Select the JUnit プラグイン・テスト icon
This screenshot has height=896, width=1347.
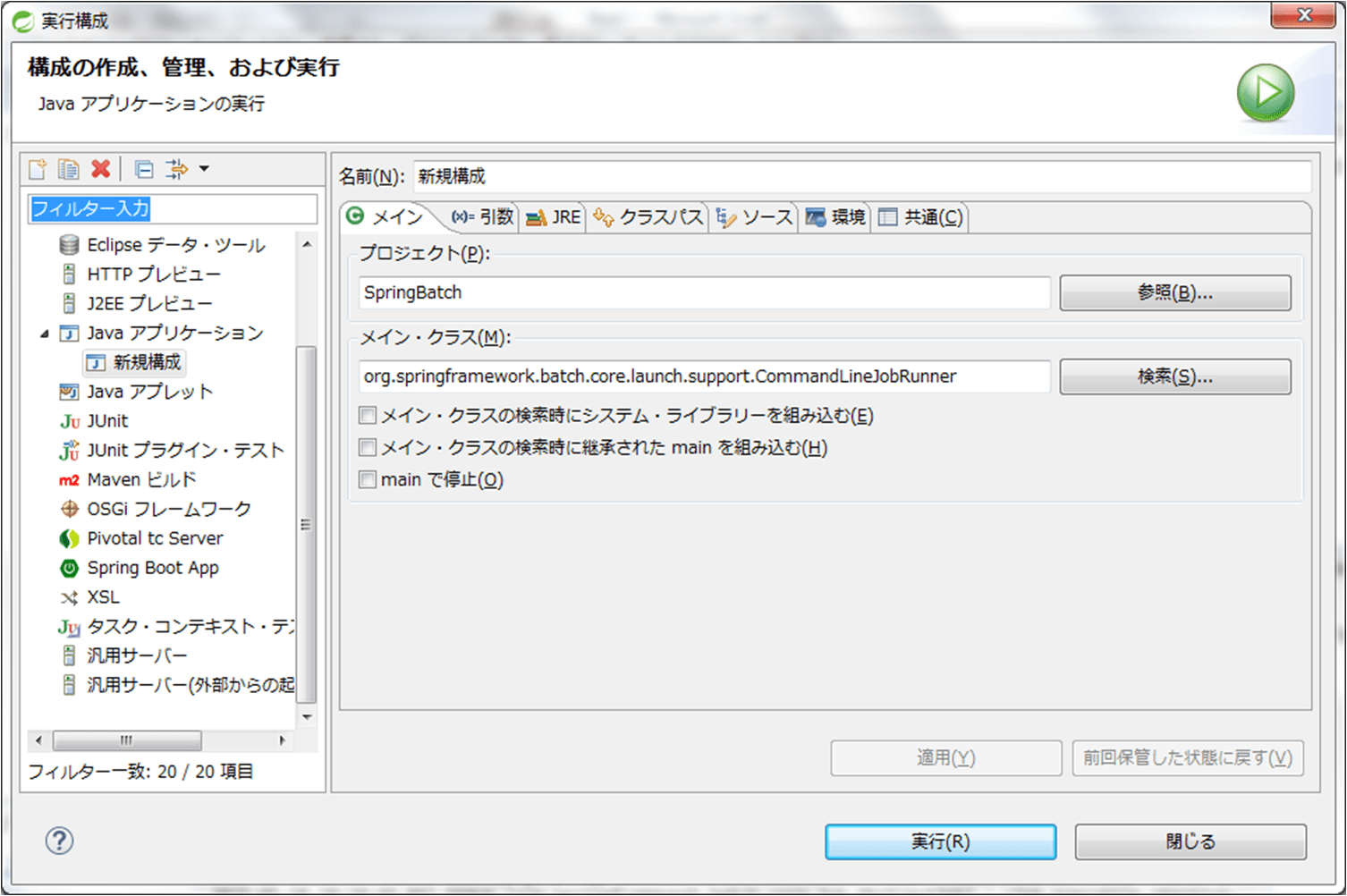click(x=69, y=450)
